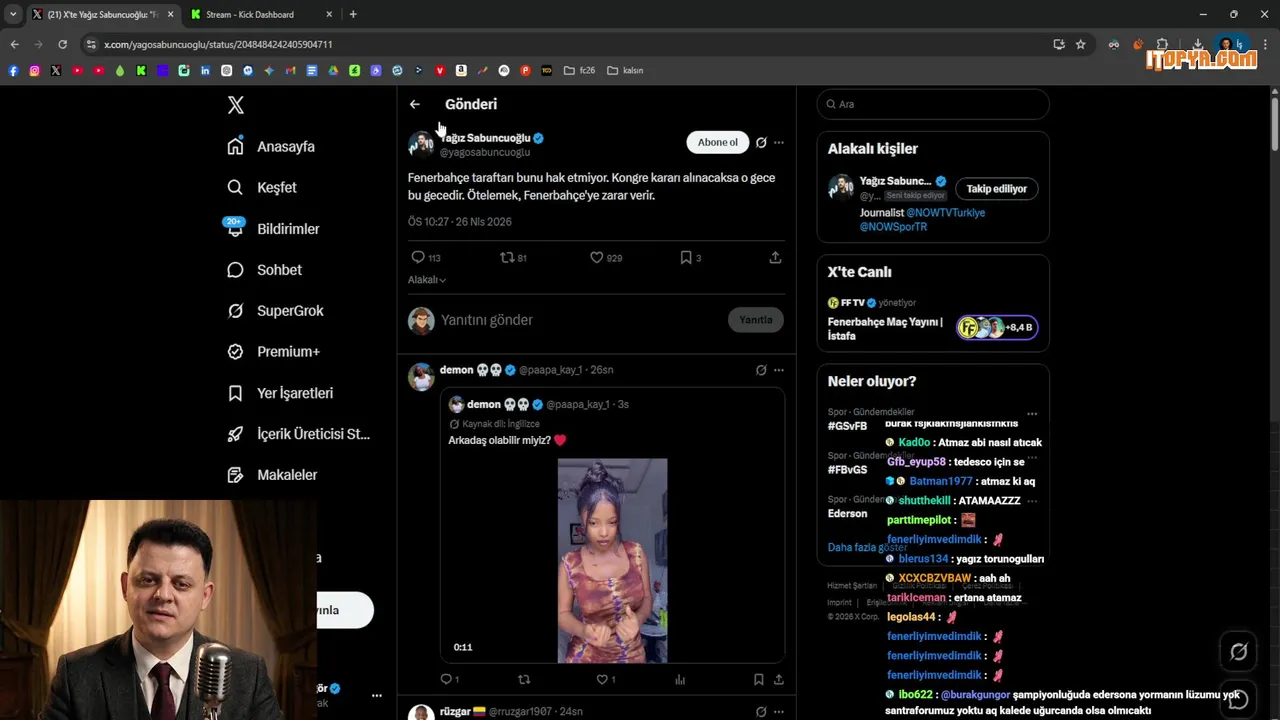Click Grok icon on demon's reply
The image size is (1280, 720).
coord(761,370)
